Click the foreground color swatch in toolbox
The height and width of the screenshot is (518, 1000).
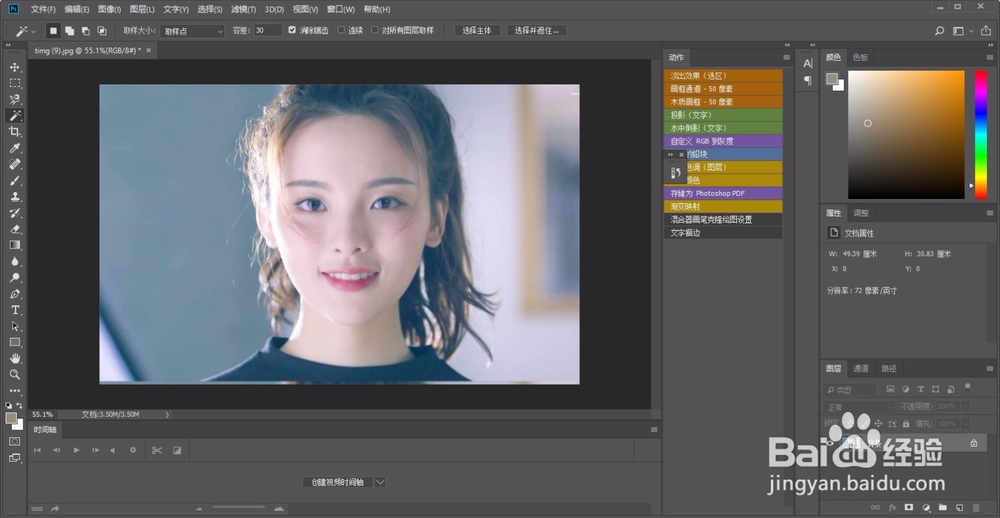point(11,418)
